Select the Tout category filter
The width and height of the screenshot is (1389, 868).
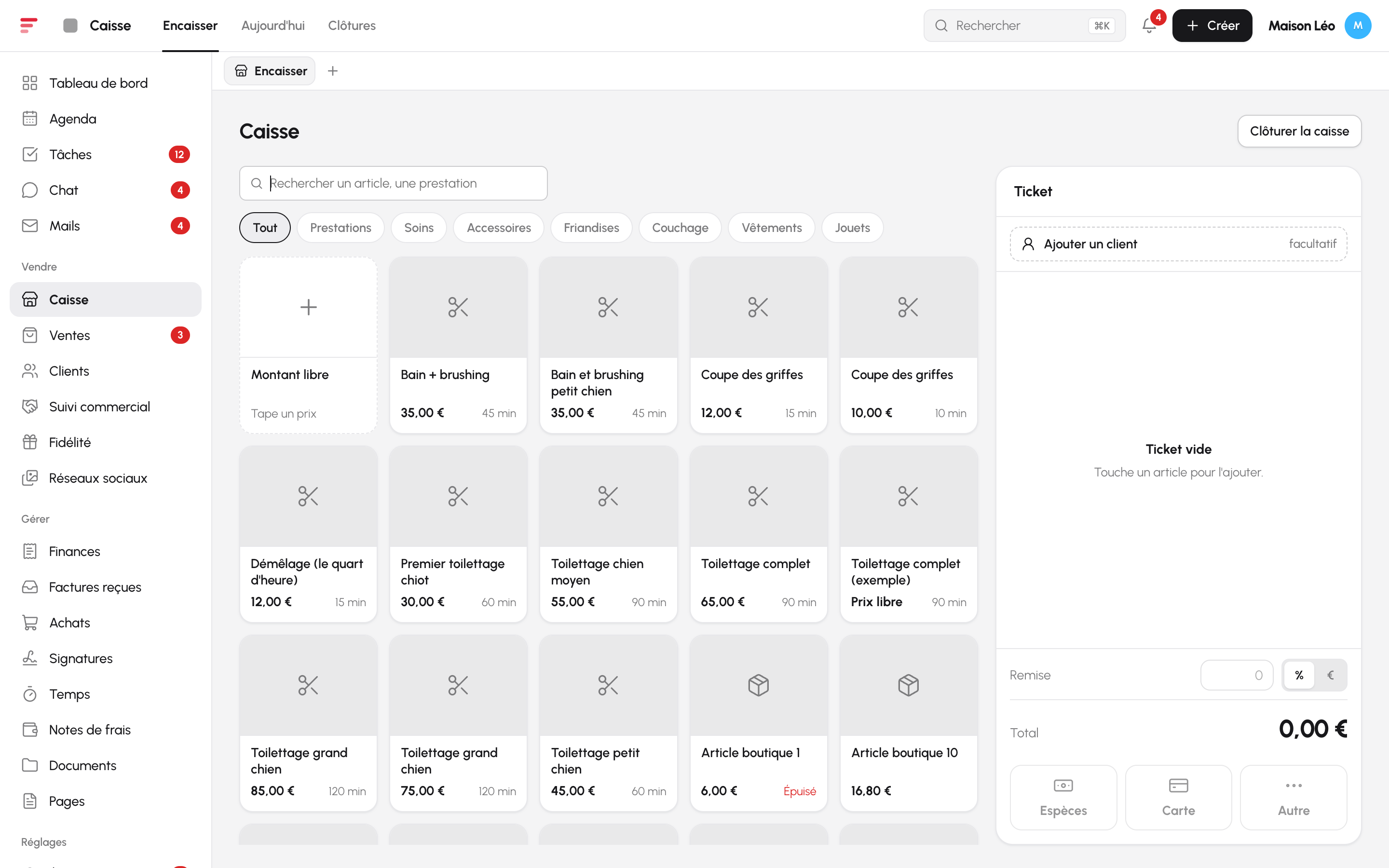(x=265, y=227)
